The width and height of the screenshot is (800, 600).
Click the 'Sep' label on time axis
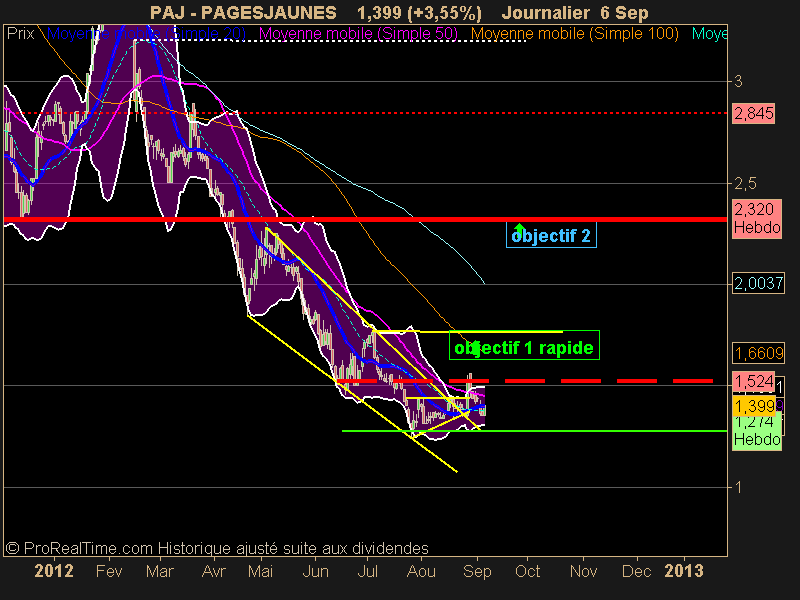[x=477, y=571]
